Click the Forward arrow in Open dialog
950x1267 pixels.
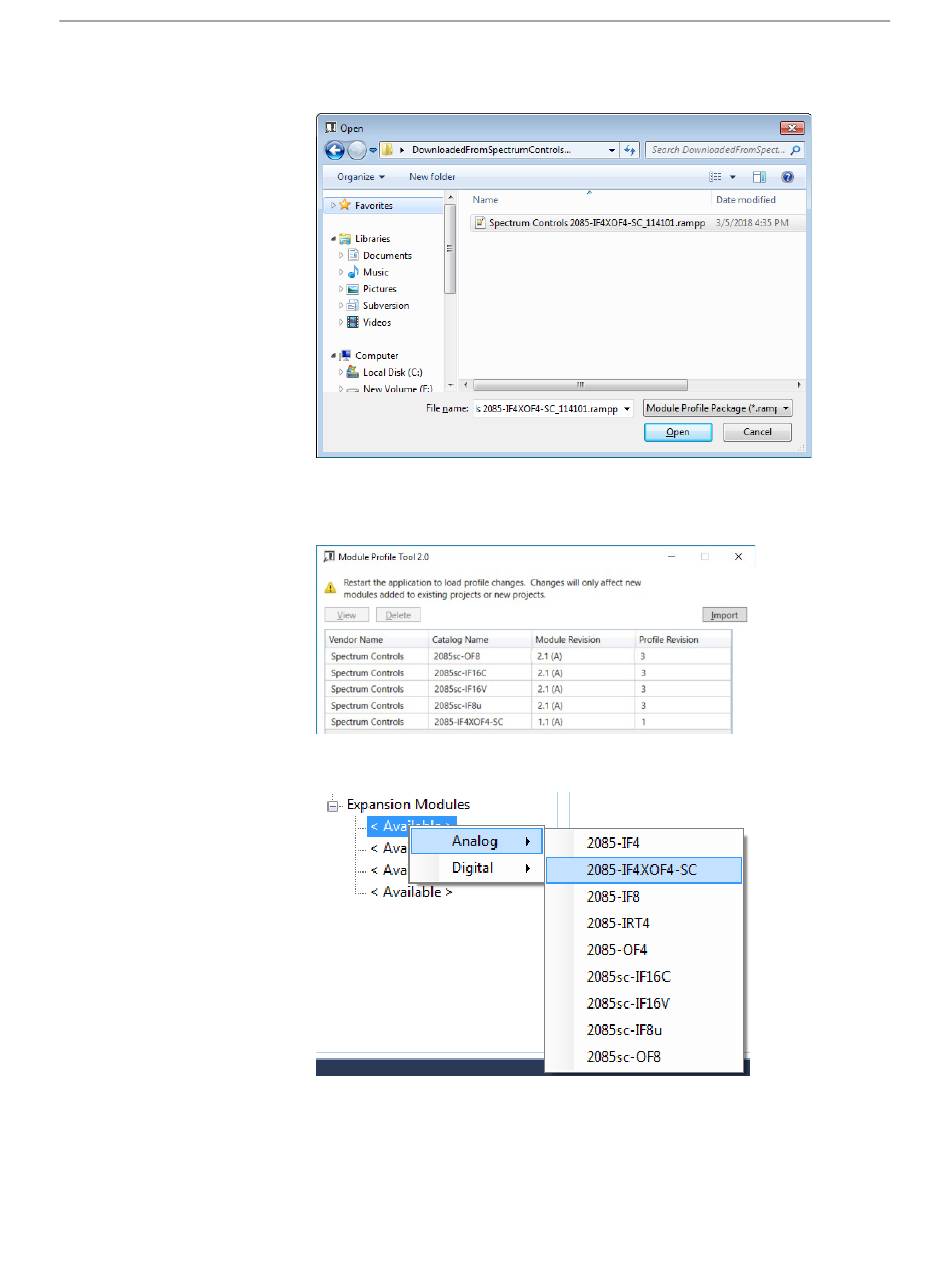click(356, 150)
